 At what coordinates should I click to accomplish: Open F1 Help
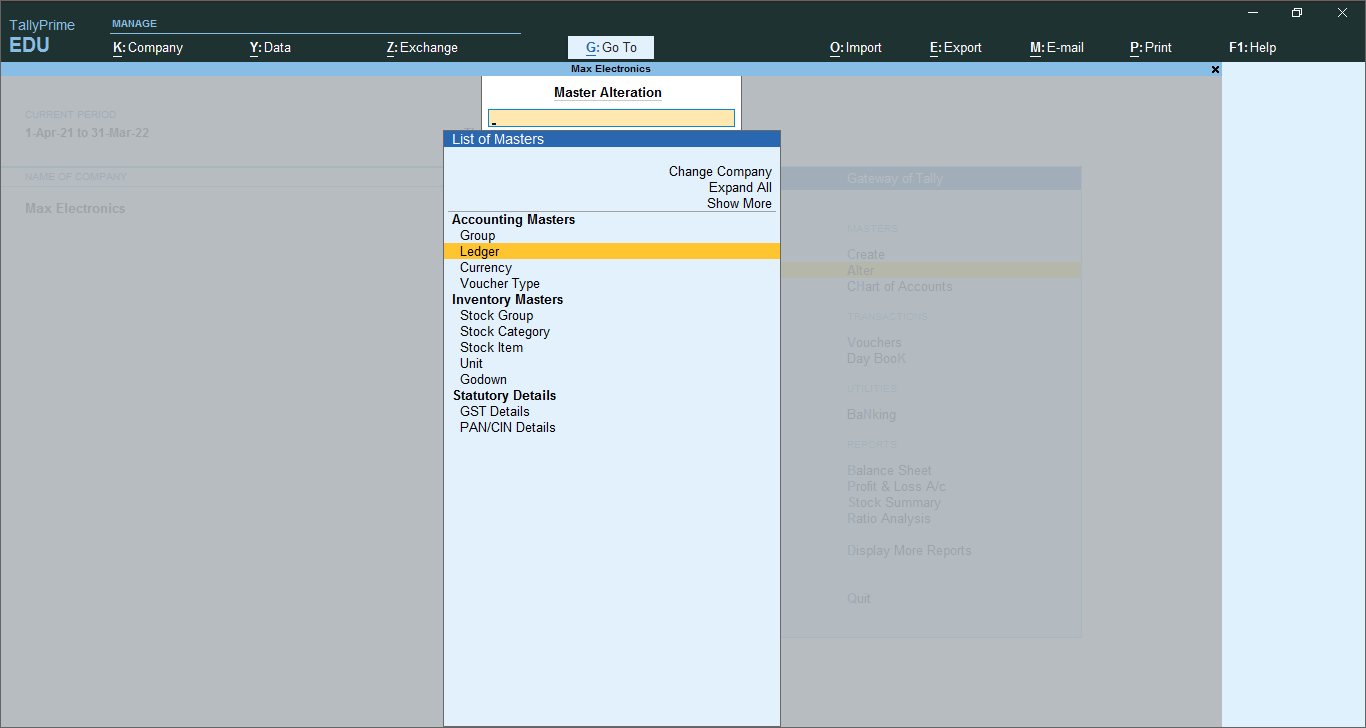click(x=1252, y=47)
